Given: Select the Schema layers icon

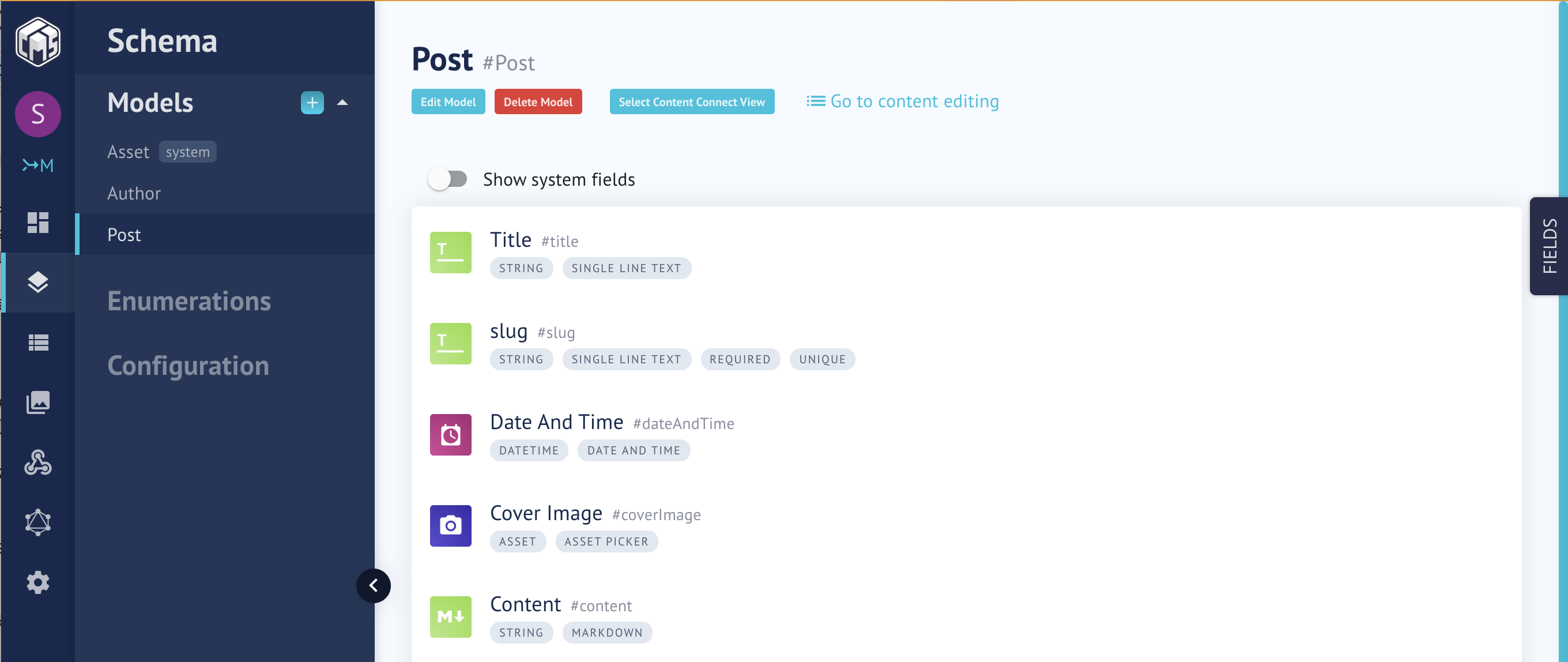Looking at the screenshot, I should pos(37,282).
